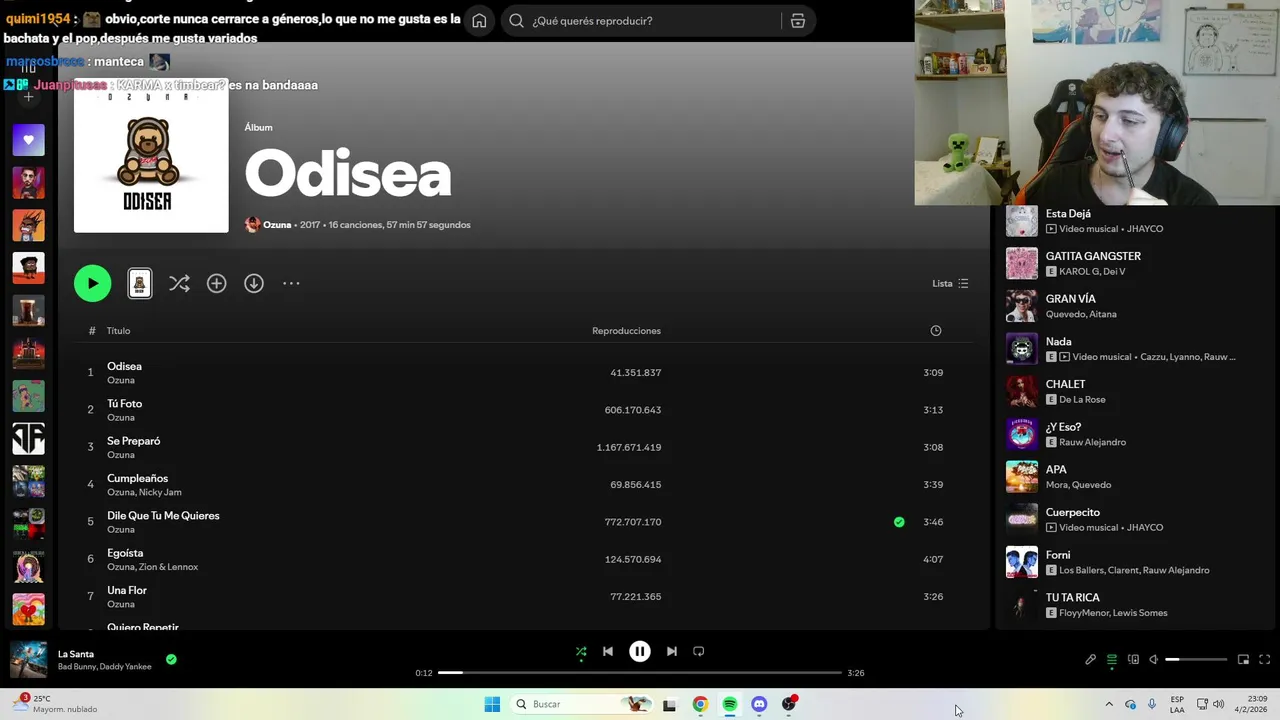Click the Spotify volume slider

coord(1196,660)
